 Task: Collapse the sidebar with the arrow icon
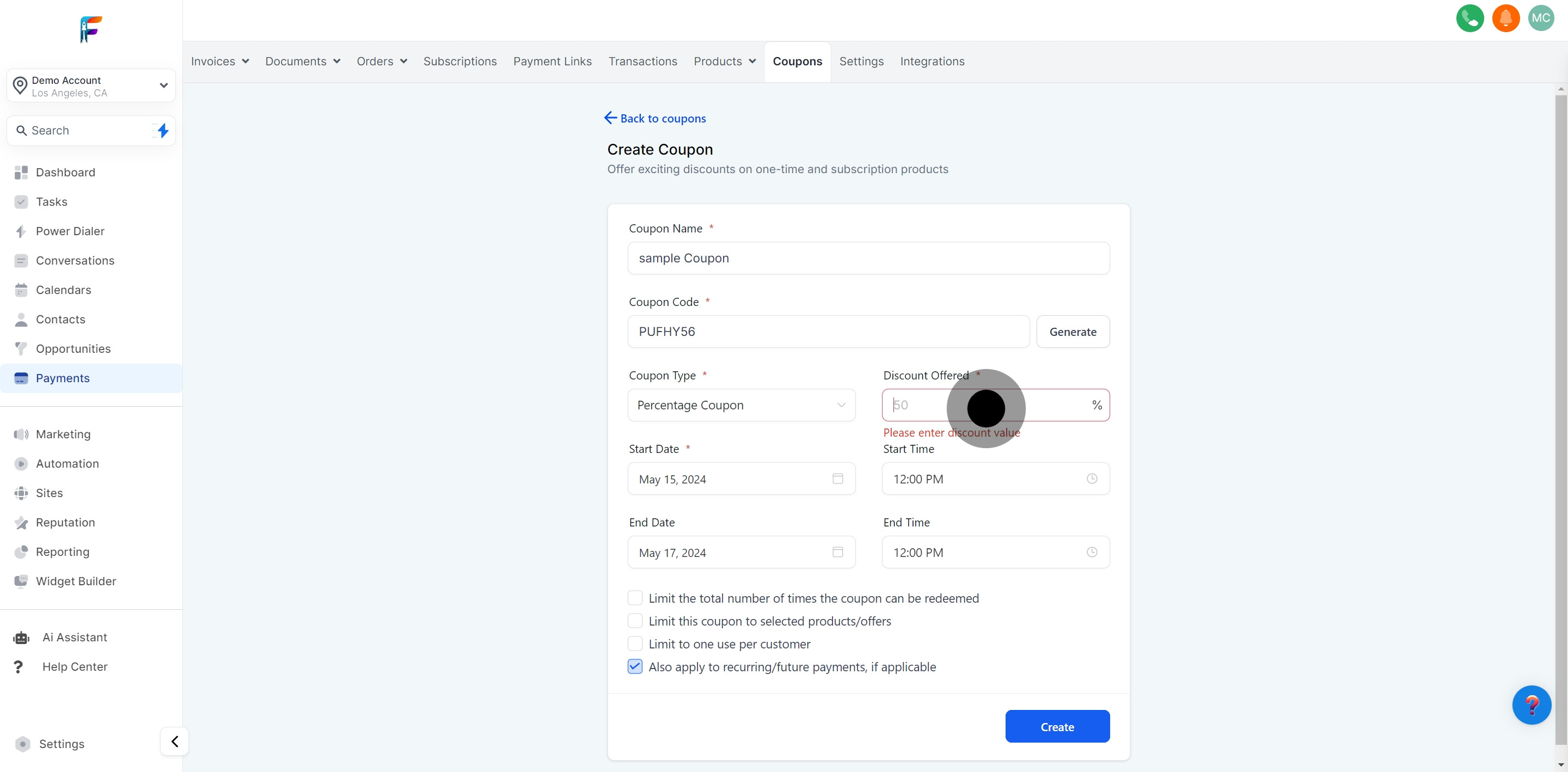pyautogui.click(x=175, y=741)
